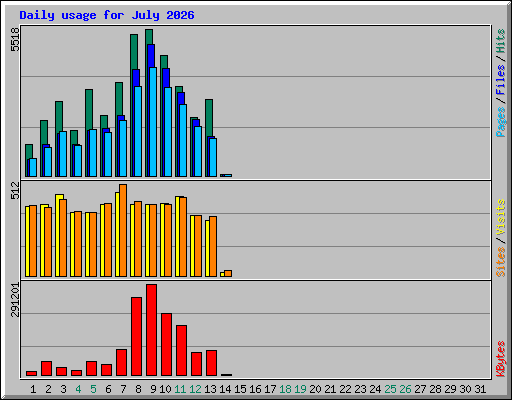Select day 31 on the x-axis
Screen dimensions: 512x400
(x=480, y=389)
